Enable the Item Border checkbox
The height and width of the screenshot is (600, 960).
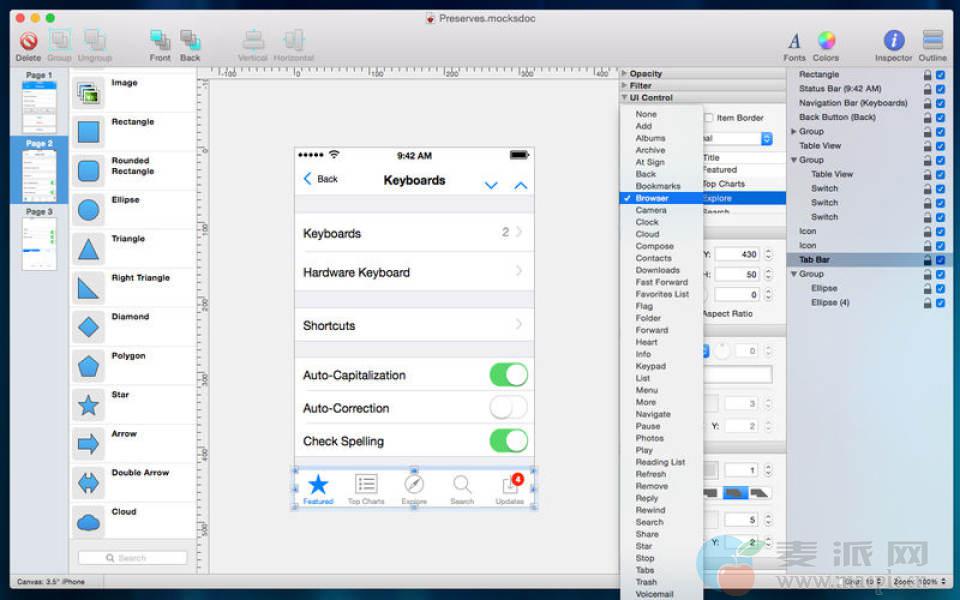709,118
